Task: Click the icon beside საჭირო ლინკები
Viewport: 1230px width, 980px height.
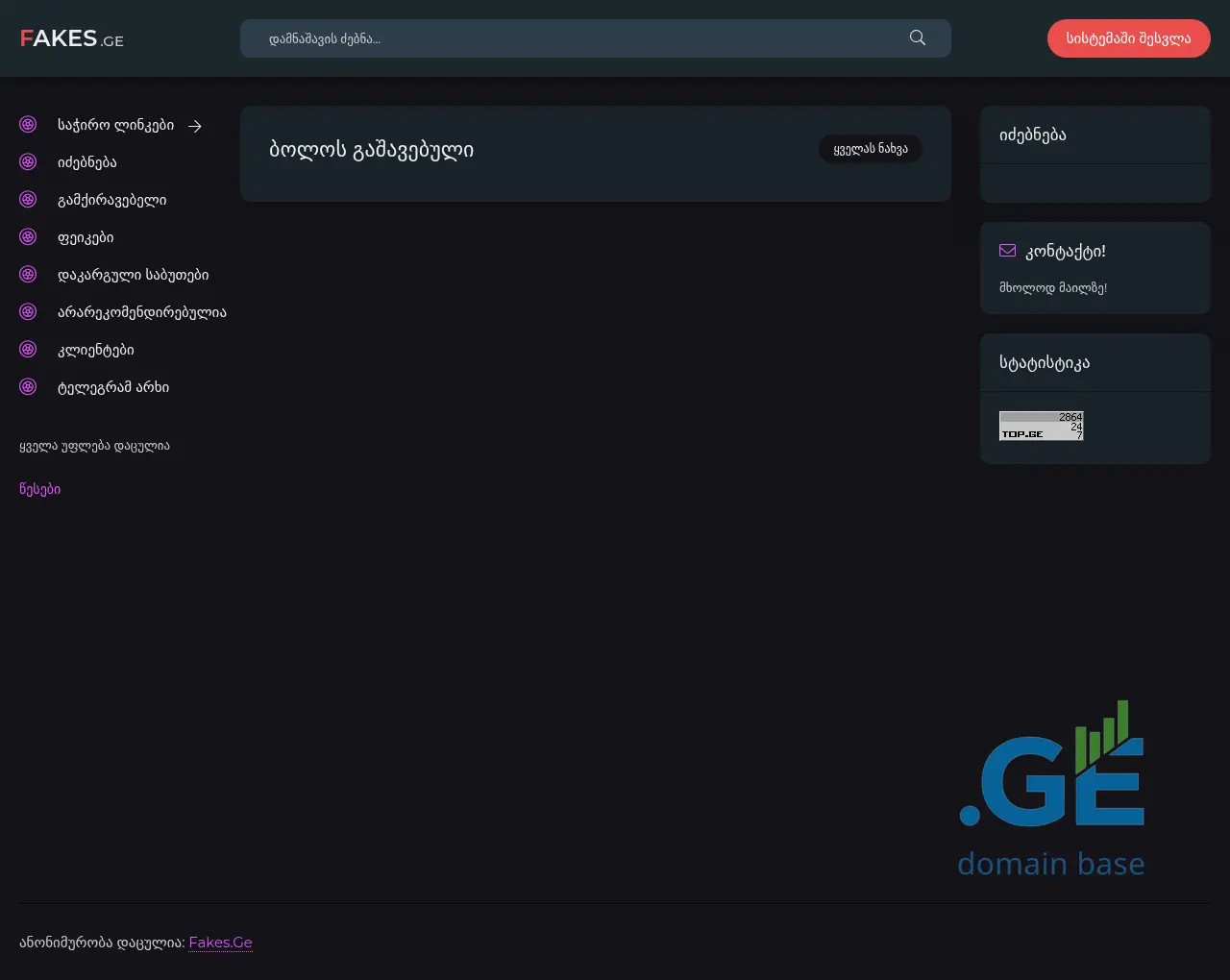Action: (28, 125)
